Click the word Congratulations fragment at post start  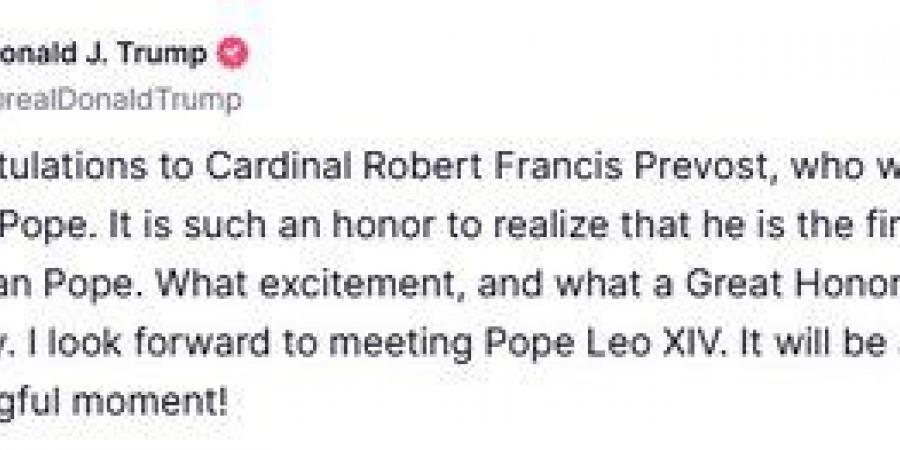(x=98, y=168)
